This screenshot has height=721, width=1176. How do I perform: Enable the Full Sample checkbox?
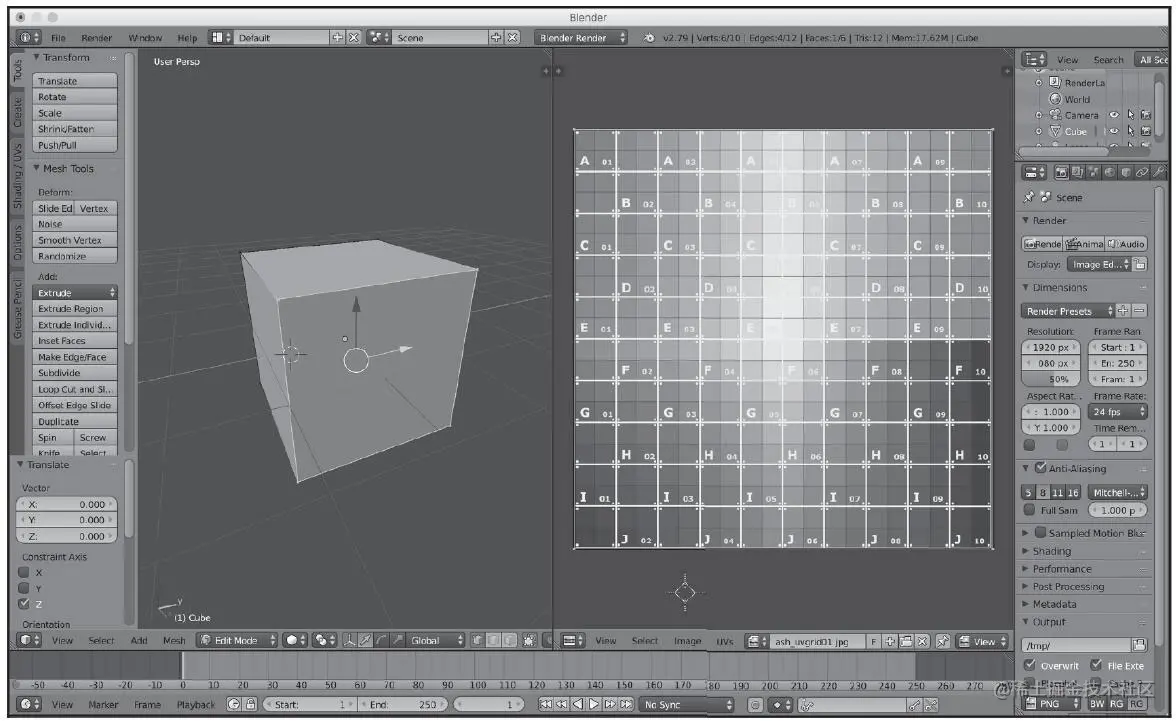[1030, 509]
